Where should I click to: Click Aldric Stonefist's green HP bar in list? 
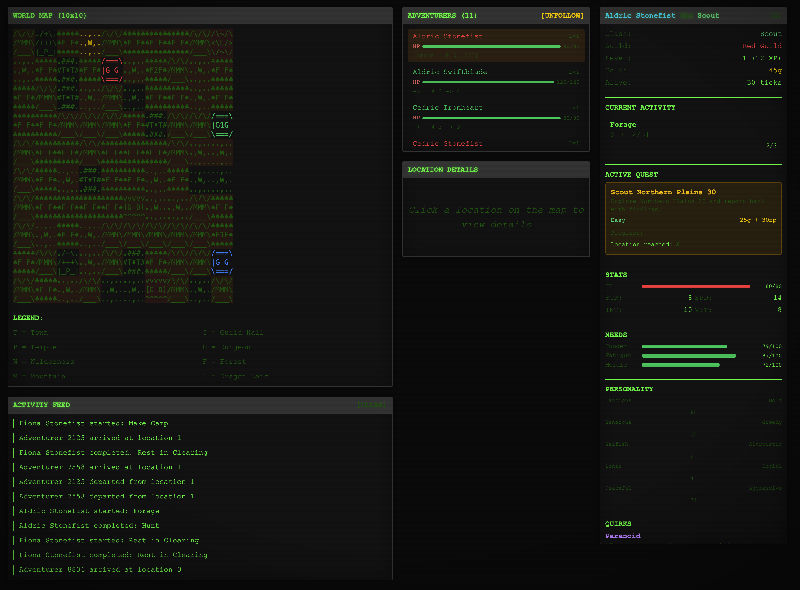[491, 46]
